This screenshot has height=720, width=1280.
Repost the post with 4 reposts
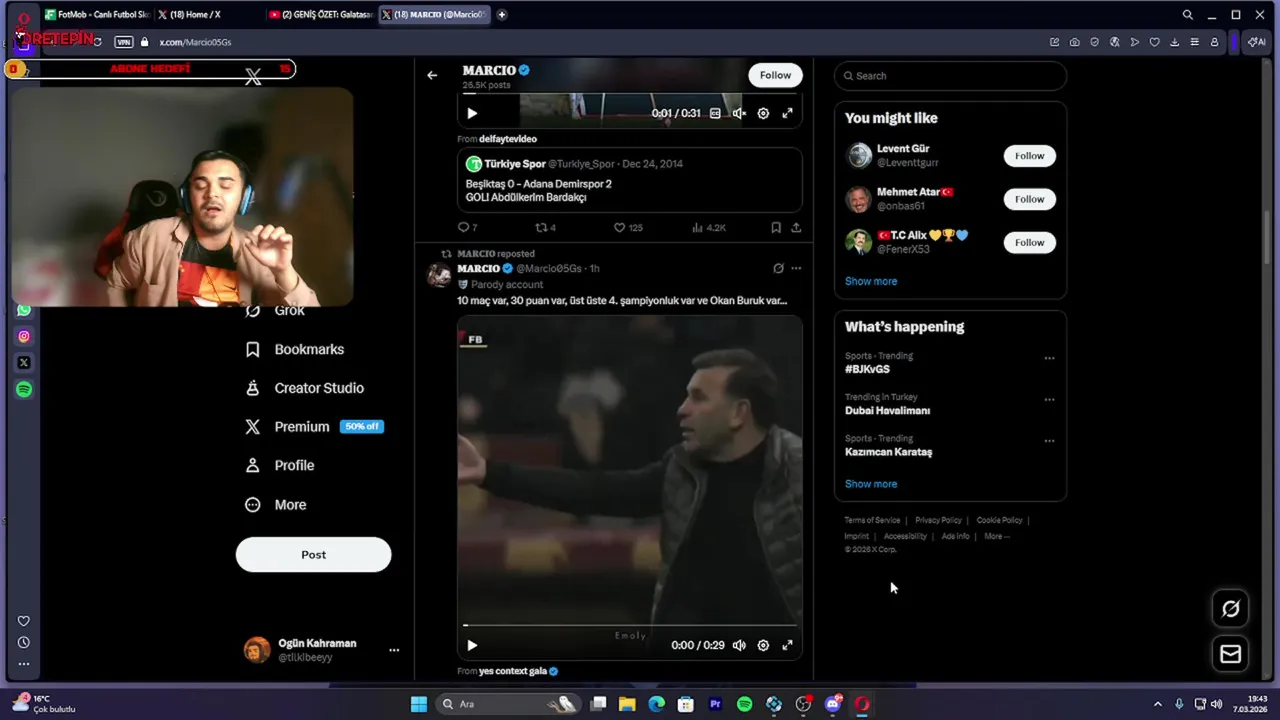pos(545,227)
